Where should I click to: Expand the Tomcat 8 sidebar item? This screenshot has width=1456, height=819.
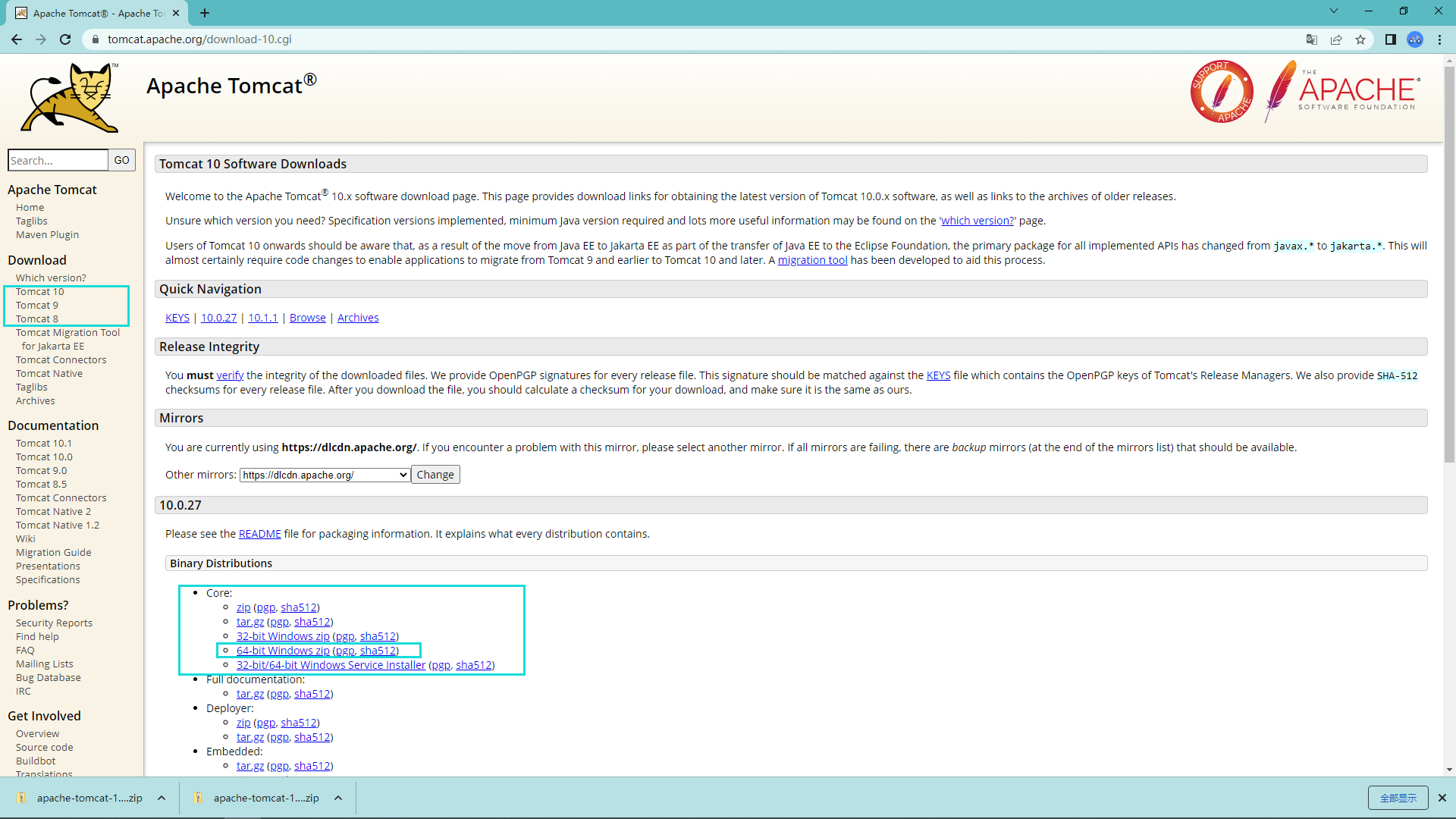tap(36, 318)
